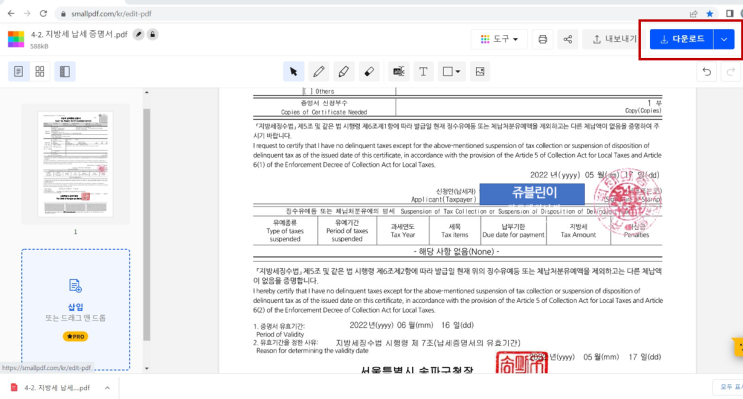Toggle the thumbnail sidebar panel icon
The image size is (743, 399).
click(65, 72)
